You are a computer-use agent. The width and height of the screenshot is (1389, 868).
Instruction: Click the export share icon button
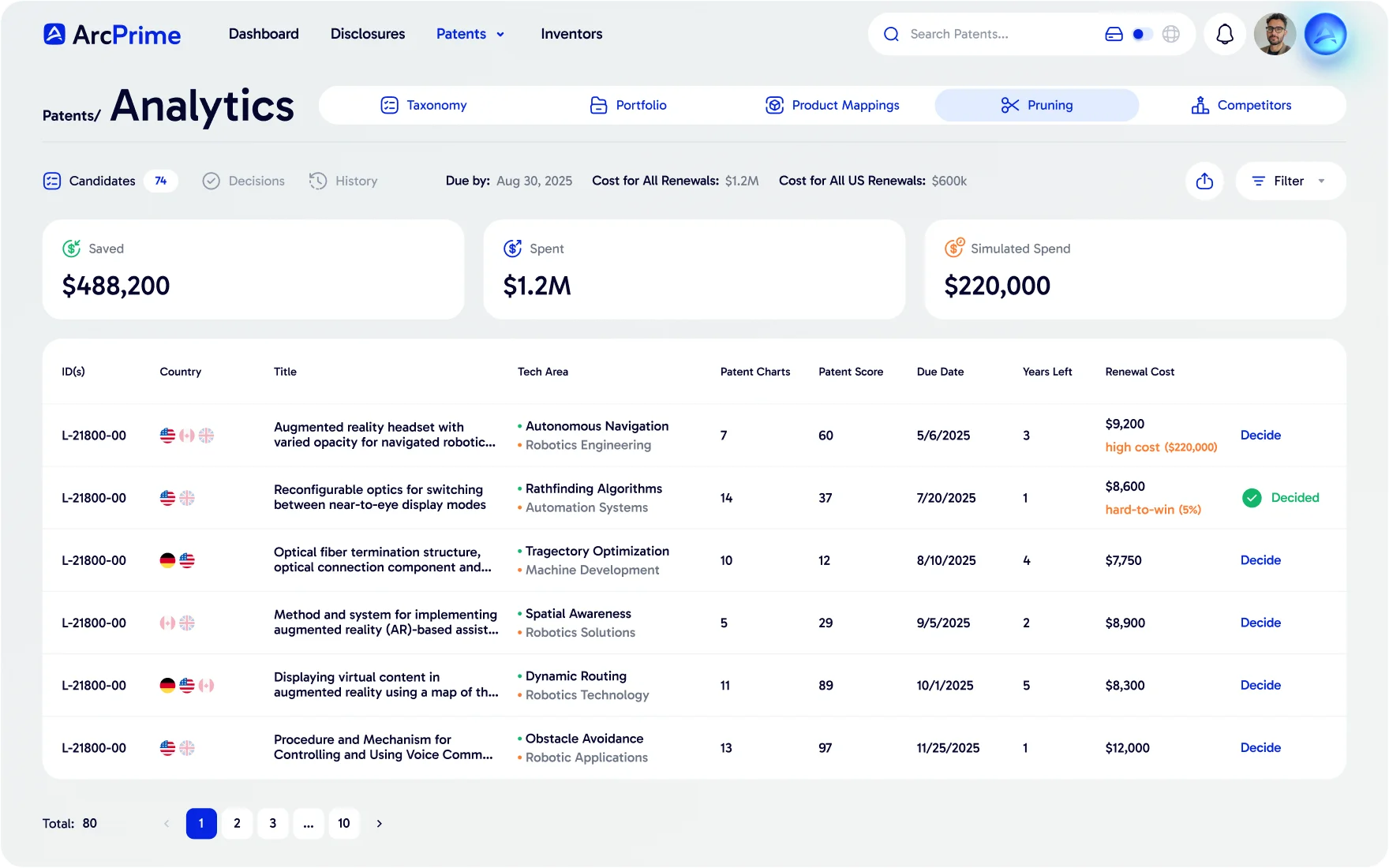point(1204,181)
